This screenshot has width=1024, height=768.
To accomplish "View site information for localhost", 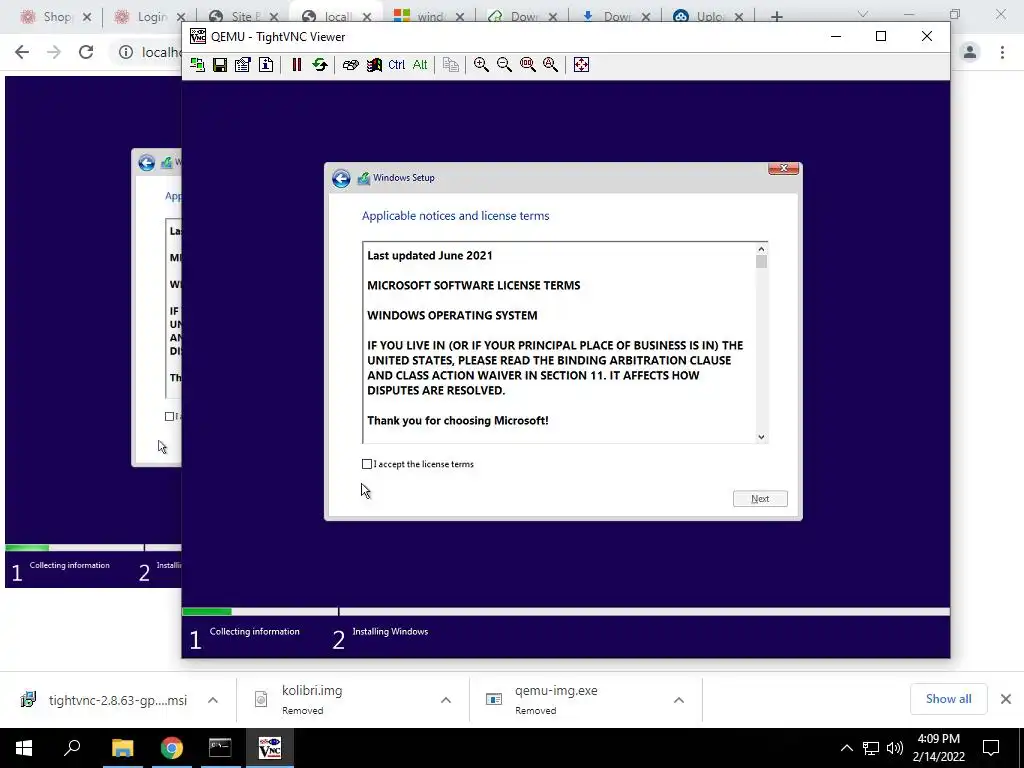I will [126, 52].
